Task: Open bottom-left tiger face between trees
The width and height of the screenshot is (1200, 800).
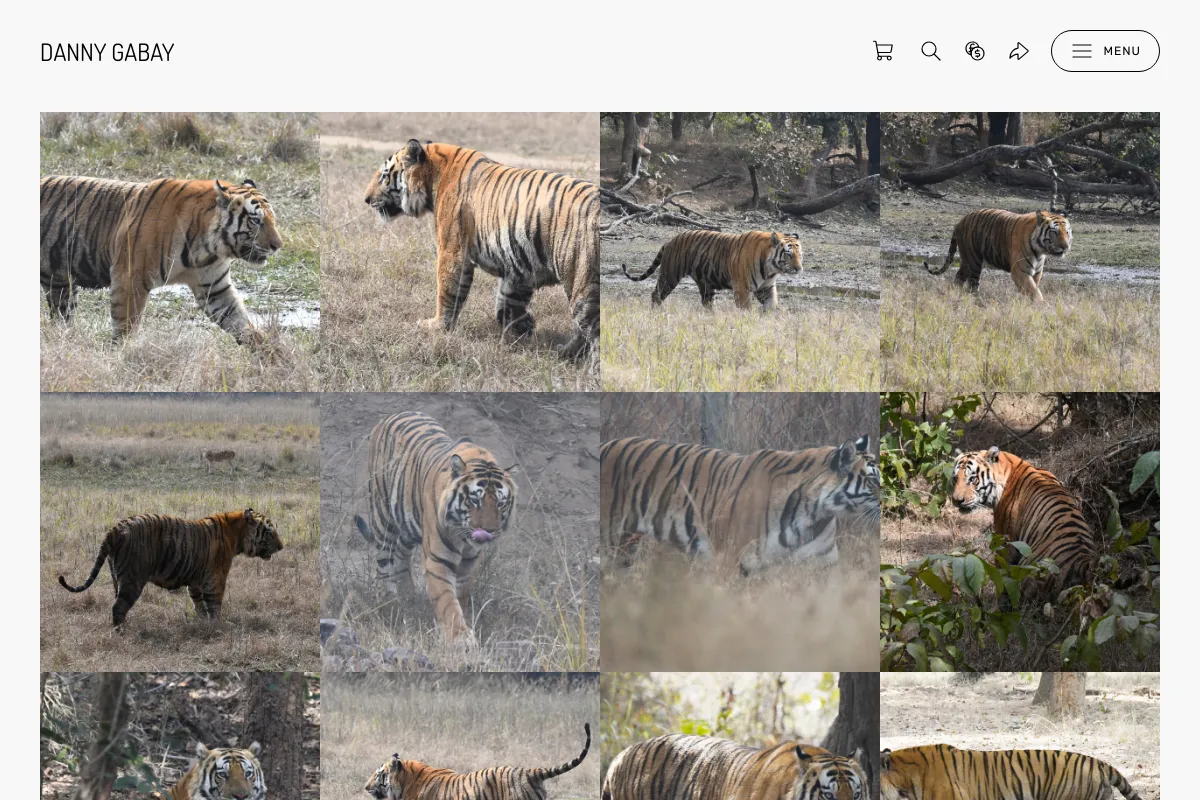Action: coord(180,736)
